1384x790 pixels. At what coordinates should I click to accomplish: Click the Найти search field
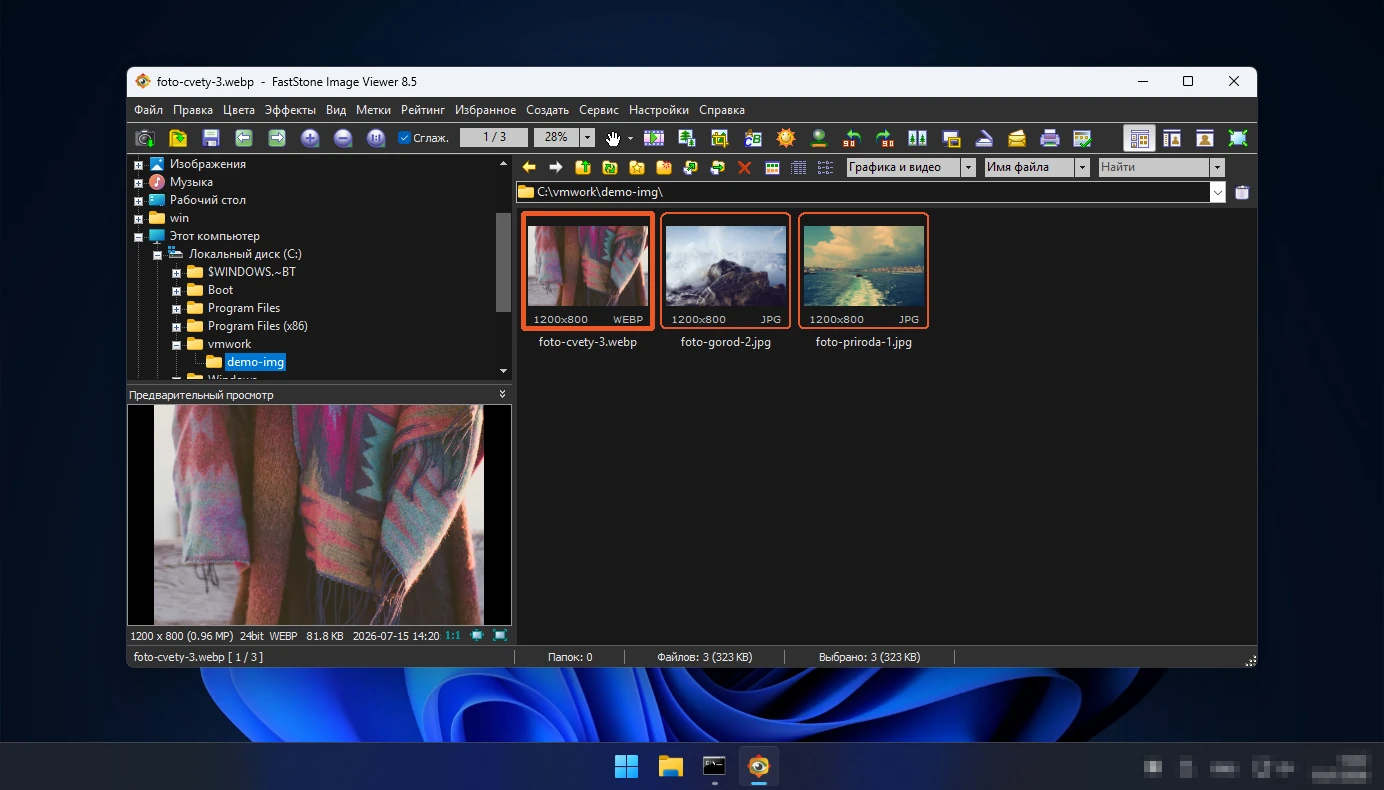click(1153, 167)
